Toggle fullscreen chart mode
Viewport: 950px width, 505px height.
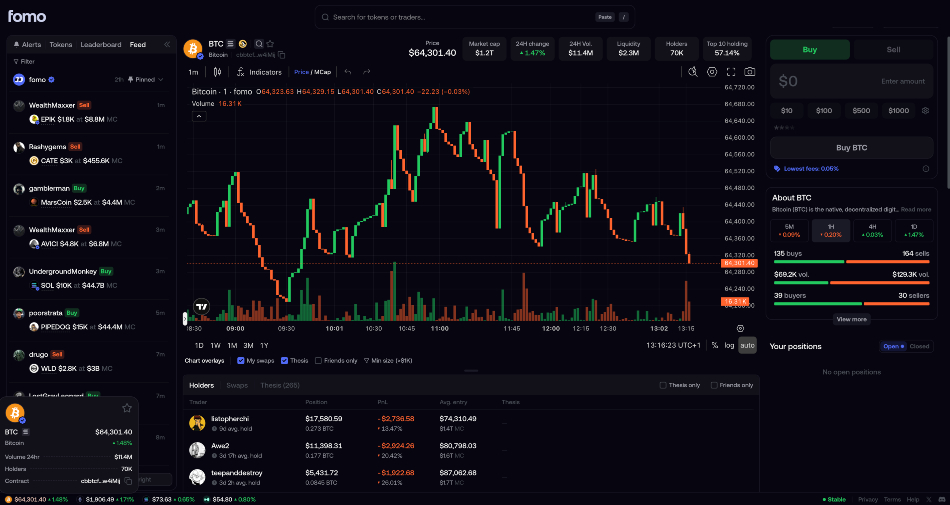click(x=731, y=72)
